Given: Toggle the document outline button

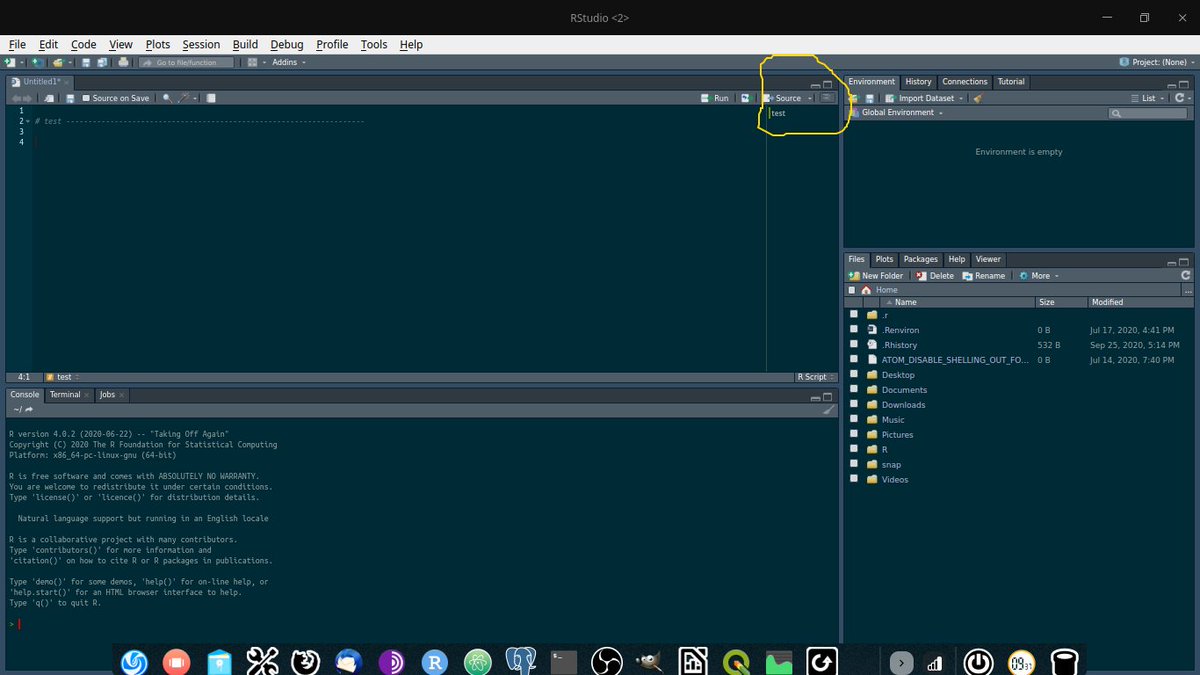Looking at the screenshot, I should (827, 97).
